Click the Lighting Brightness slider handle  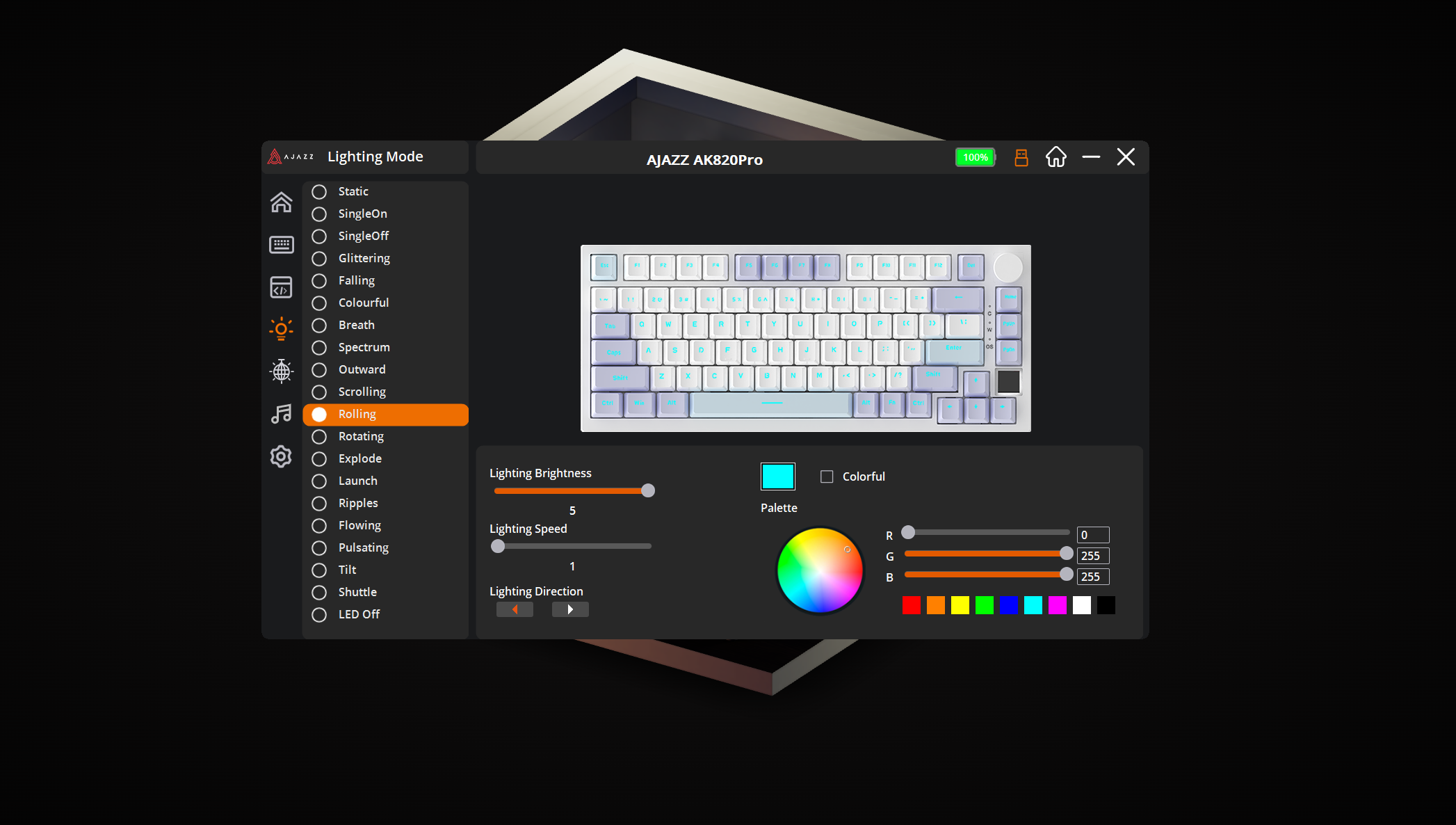pyautogui.click(x=648, y=490)
